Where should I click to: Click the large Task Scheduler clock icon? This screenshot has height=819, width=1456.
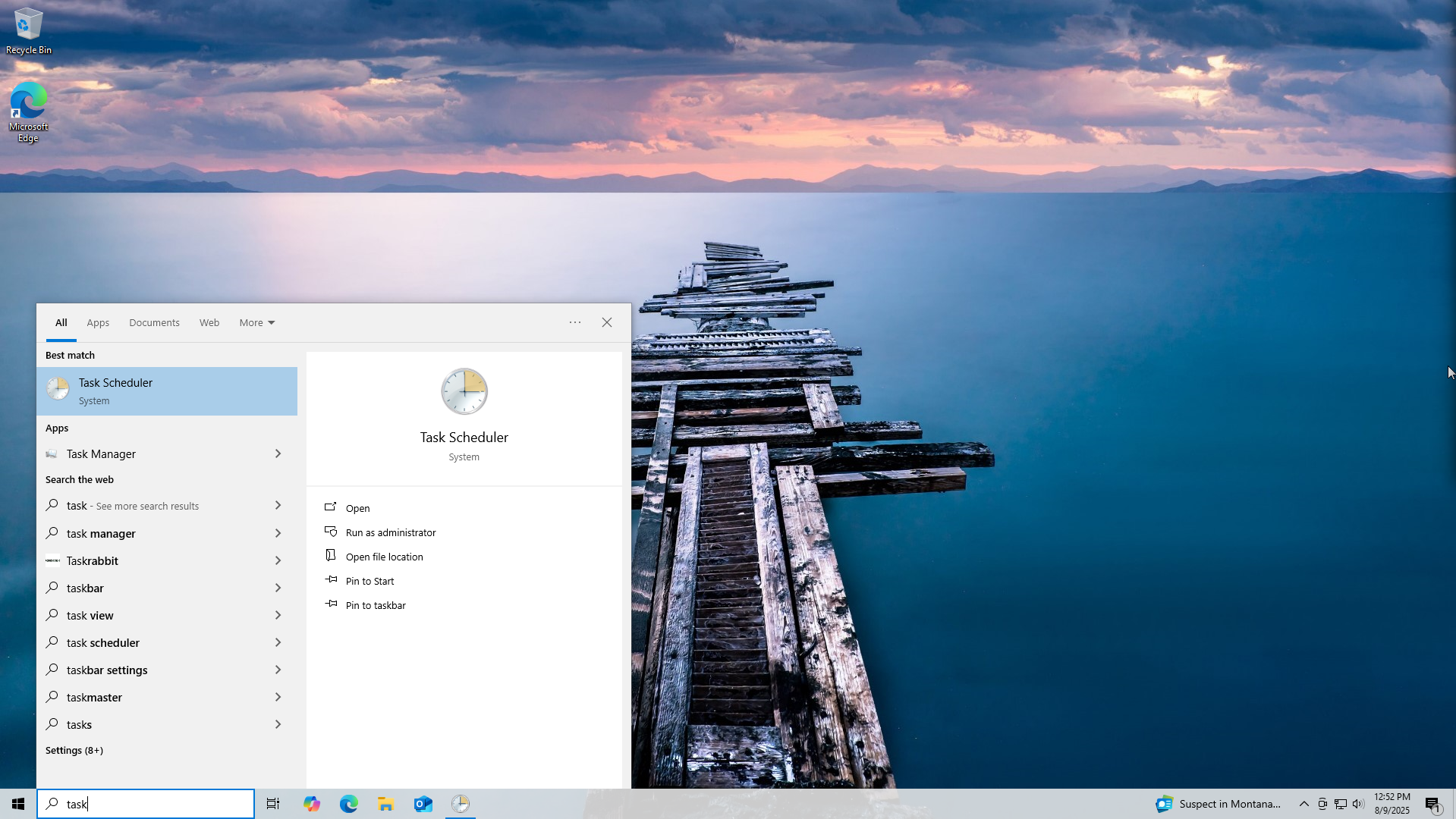(464, 391)
